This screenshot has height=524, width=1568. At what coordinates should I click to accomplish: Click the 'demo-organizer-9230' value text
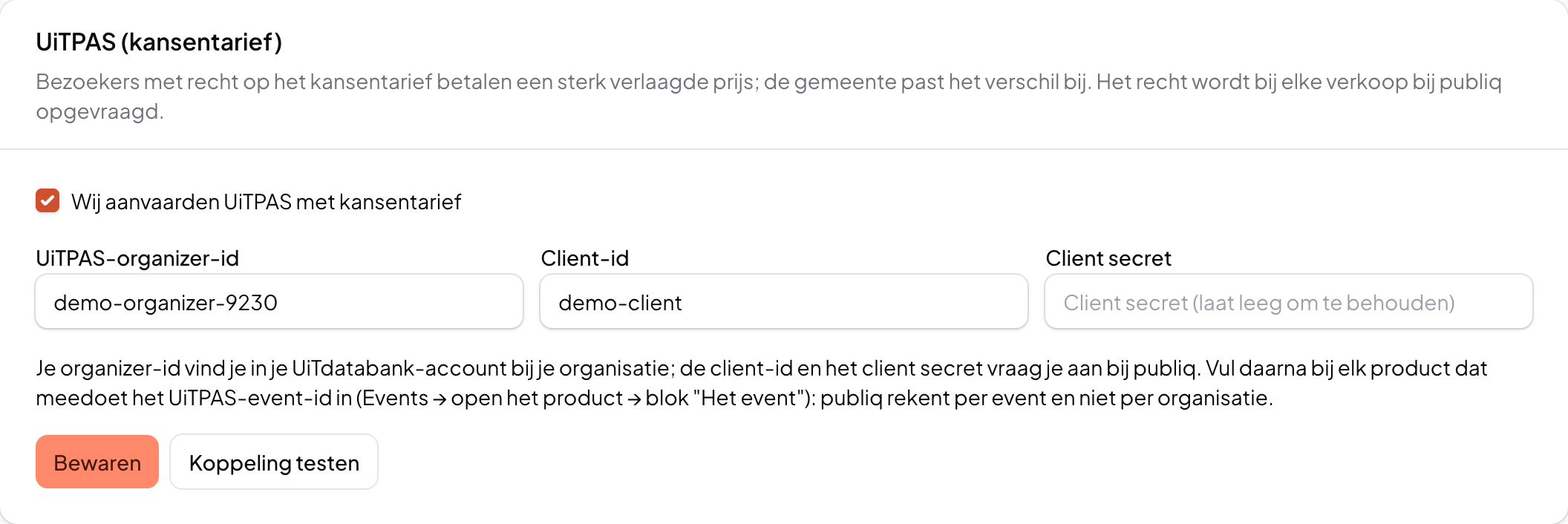point(166,303)
